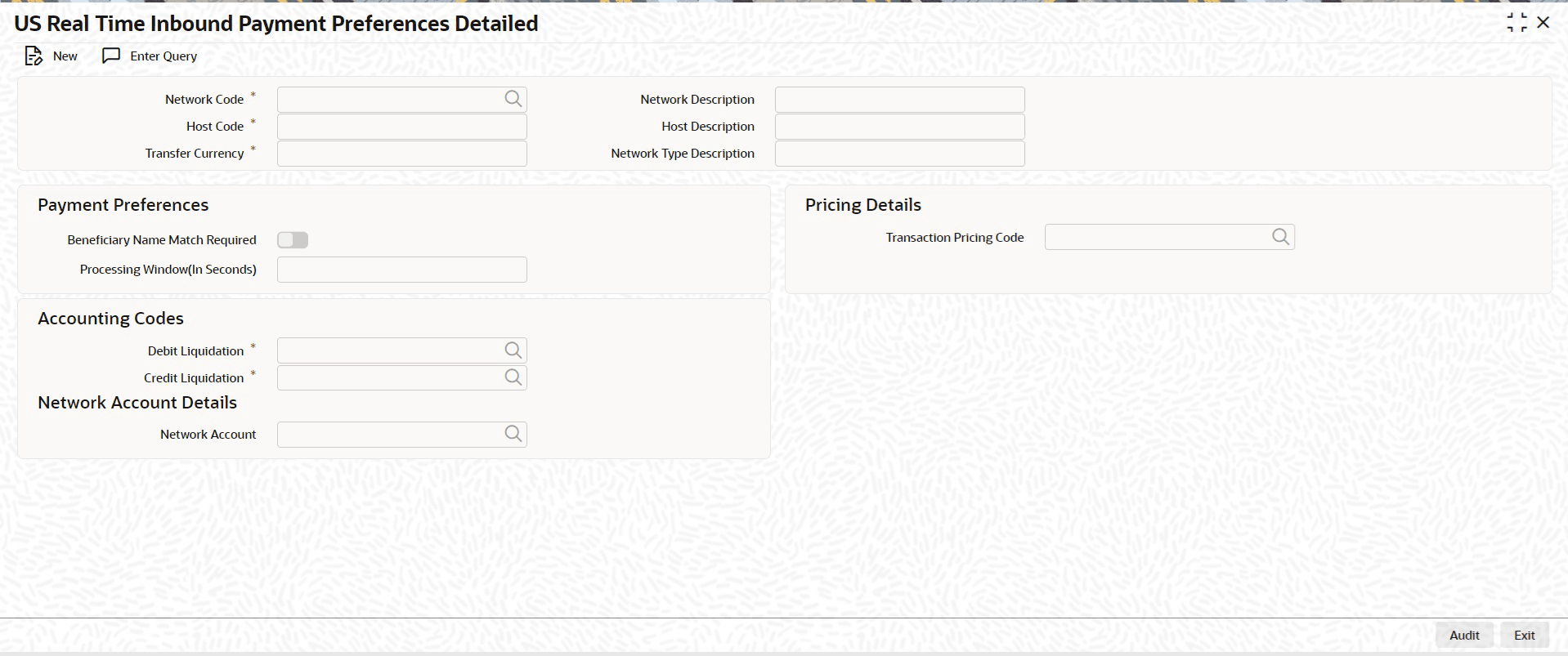Close the Payment Preferences Detailed screen
The image size is (1568, 656).
coord(1543,23)
